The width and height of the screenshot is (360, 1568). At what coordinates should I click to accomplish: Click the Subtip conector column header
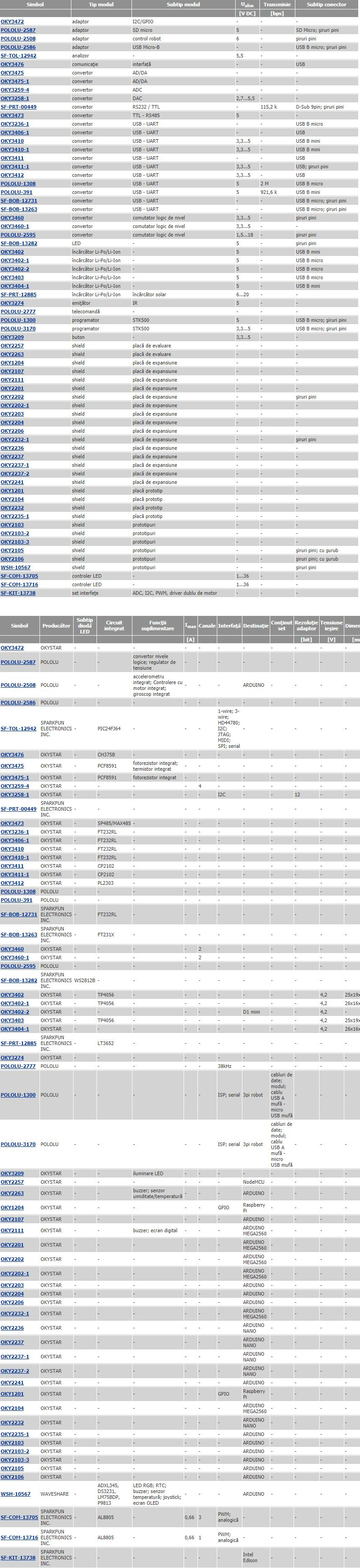pos(326,4)
